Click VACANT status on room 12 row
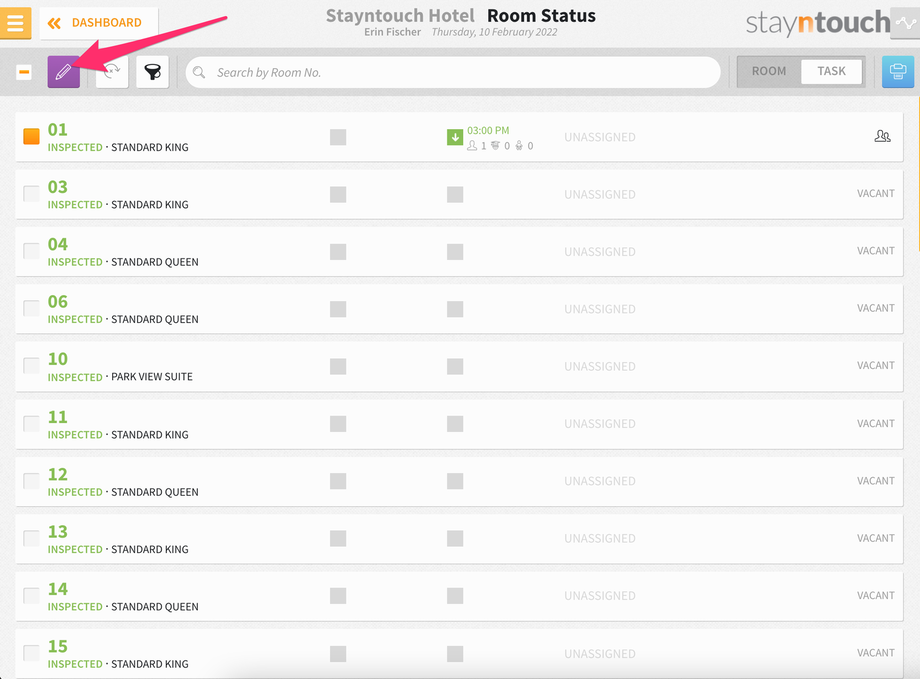Image resolution: width=920 pixels, height=679 pixels. pos(875,480)
